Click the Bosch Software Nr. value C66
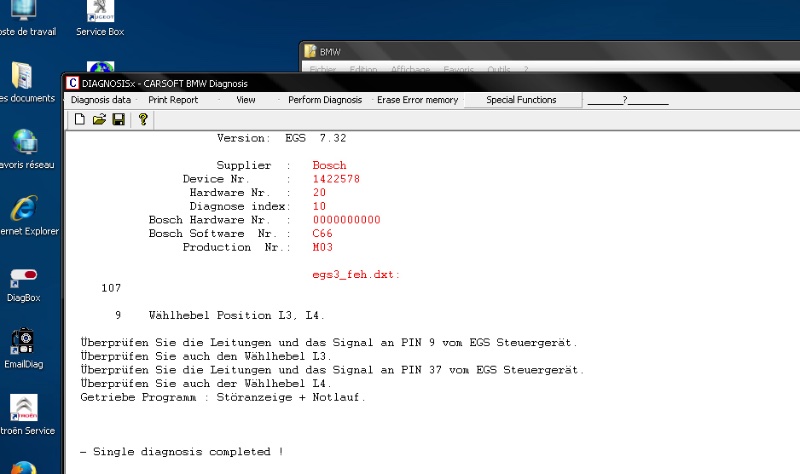This screenshot has width=800, height=474. click(x=322, y=234)
